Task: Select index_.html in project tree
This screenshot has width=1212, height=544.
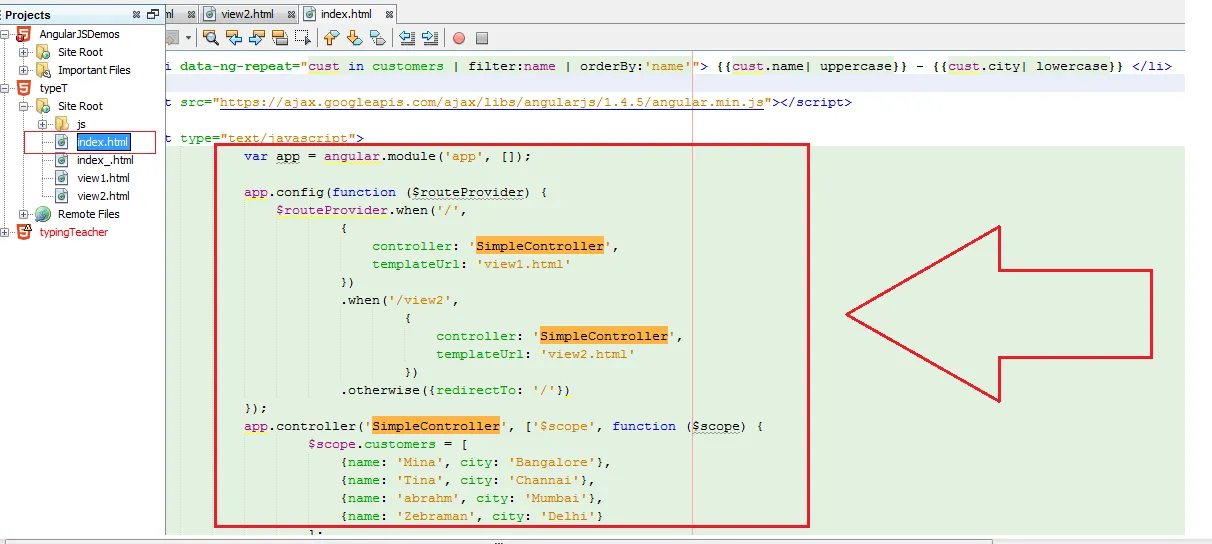Action: 105,160
